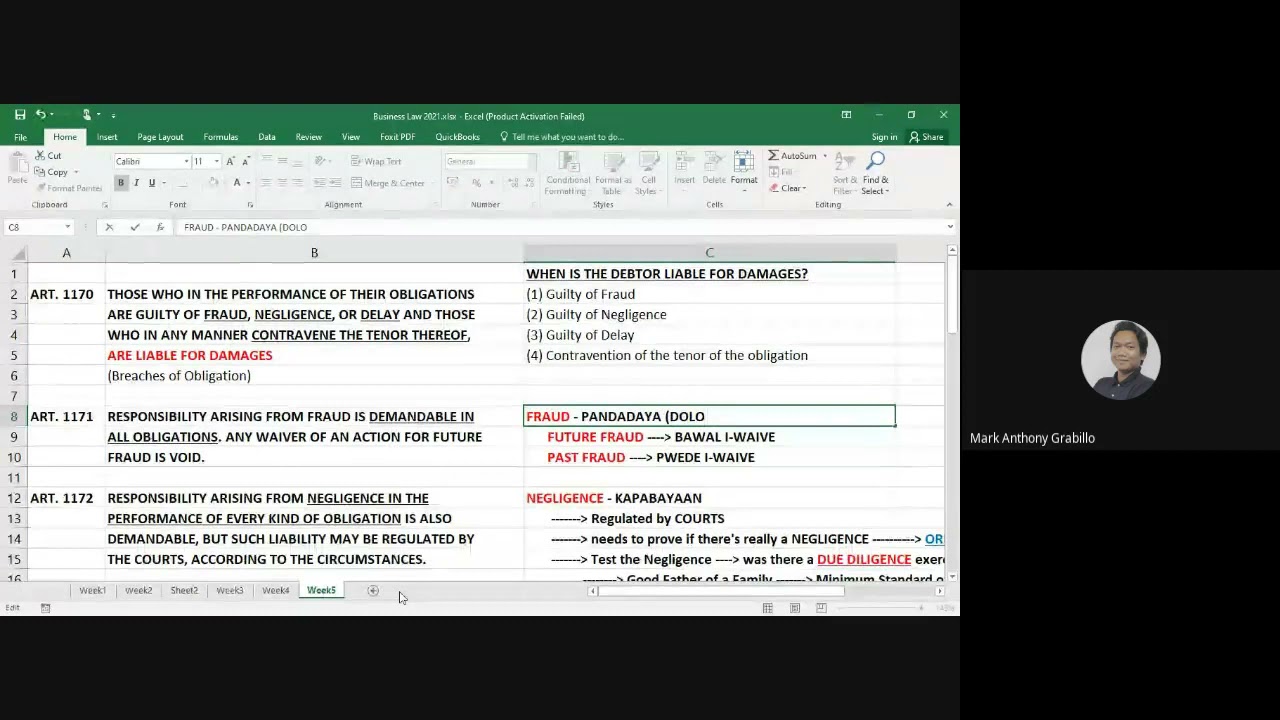Click Tell me what you want to do box
This screenshot has height=720, width=1280.
tap(561, 137)
